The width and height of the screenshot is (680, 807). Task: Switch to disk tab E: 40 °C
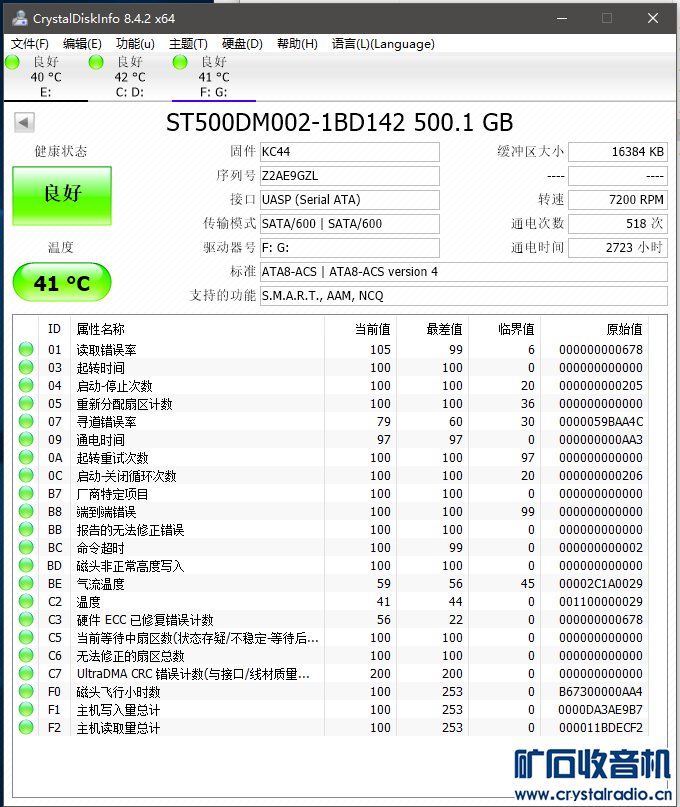pos(46,77)
